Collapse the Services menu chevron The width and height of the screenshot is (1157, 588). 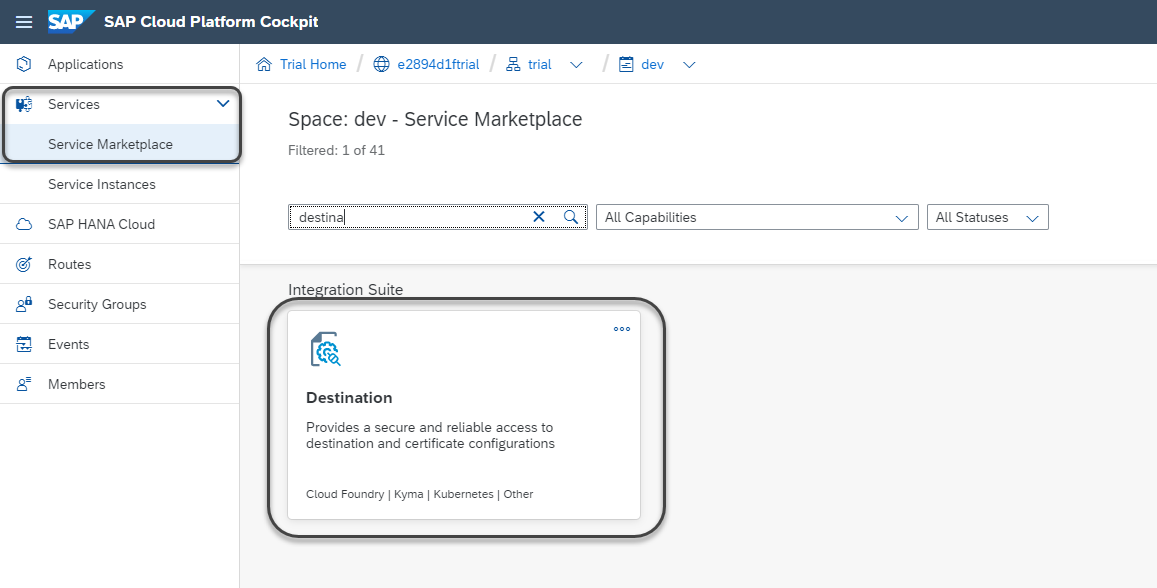223,104
